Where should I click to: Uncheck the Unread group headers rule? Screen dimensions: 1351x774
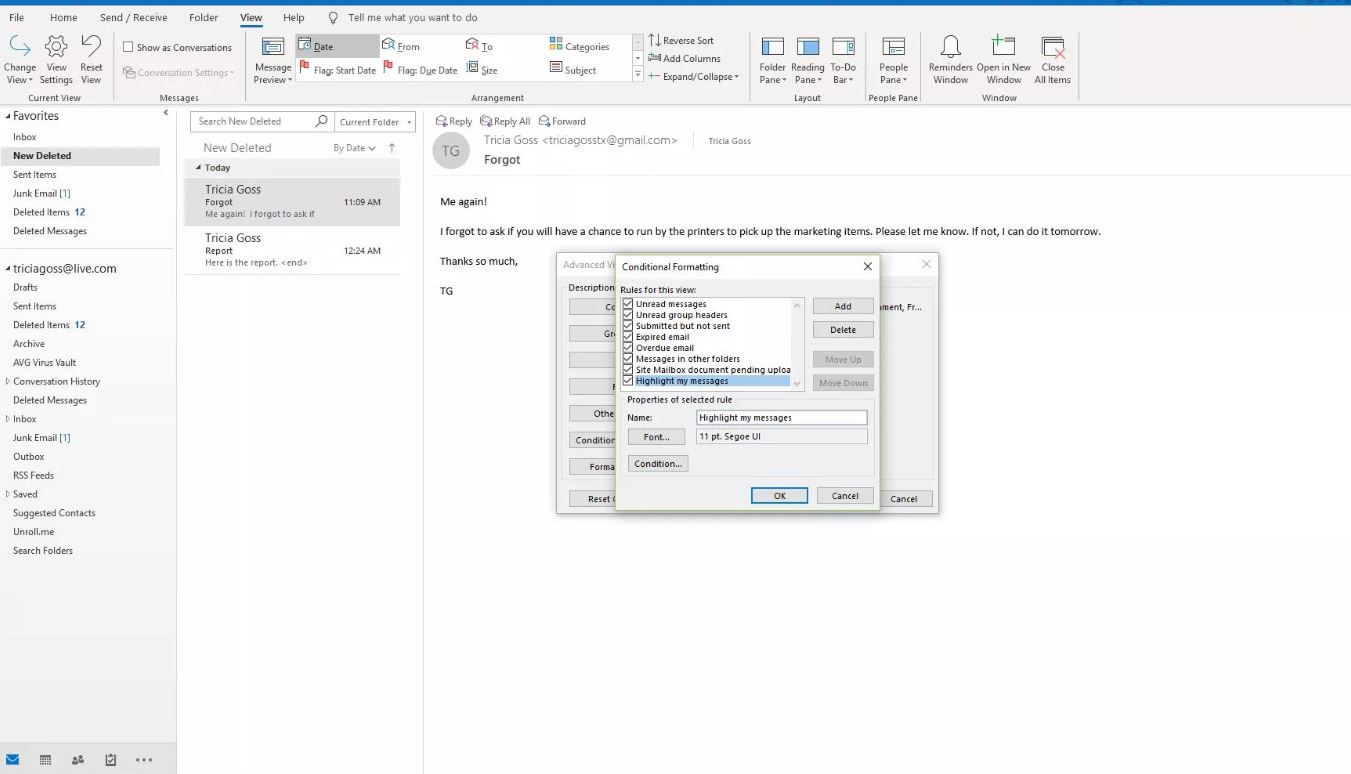click(628, 315)
